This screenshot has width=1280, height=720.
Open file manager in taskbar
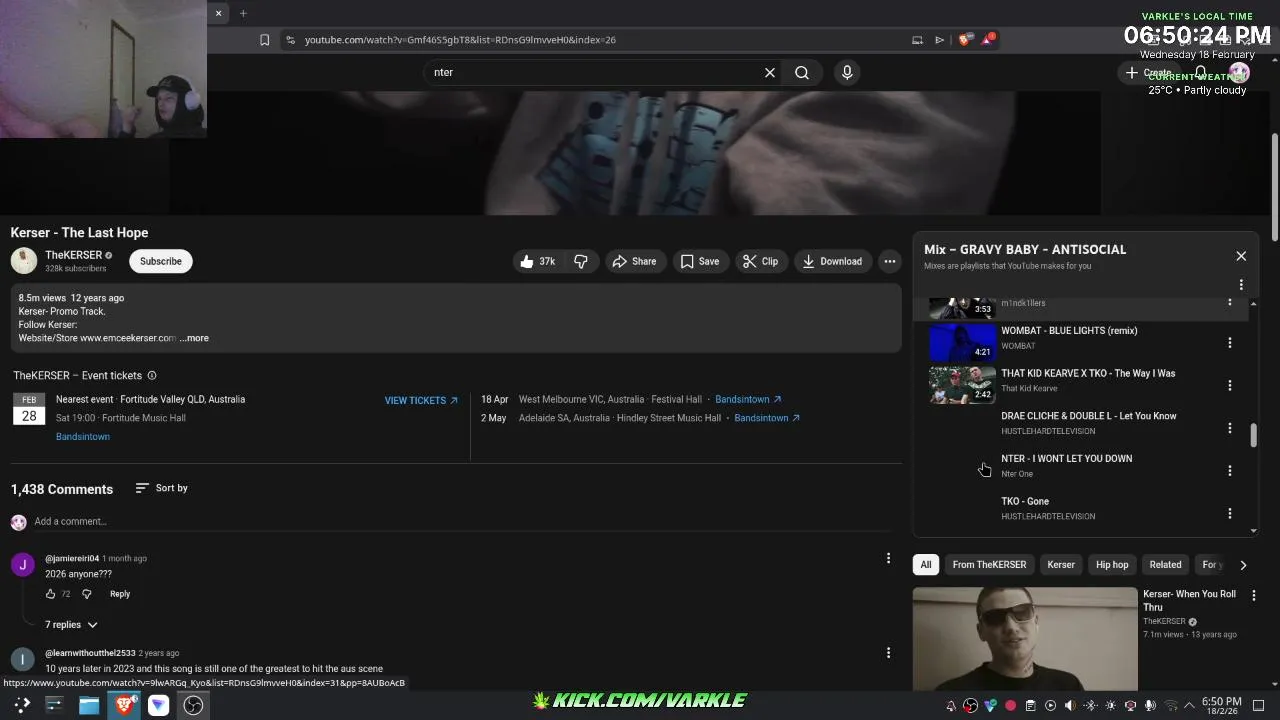point(89,705)
